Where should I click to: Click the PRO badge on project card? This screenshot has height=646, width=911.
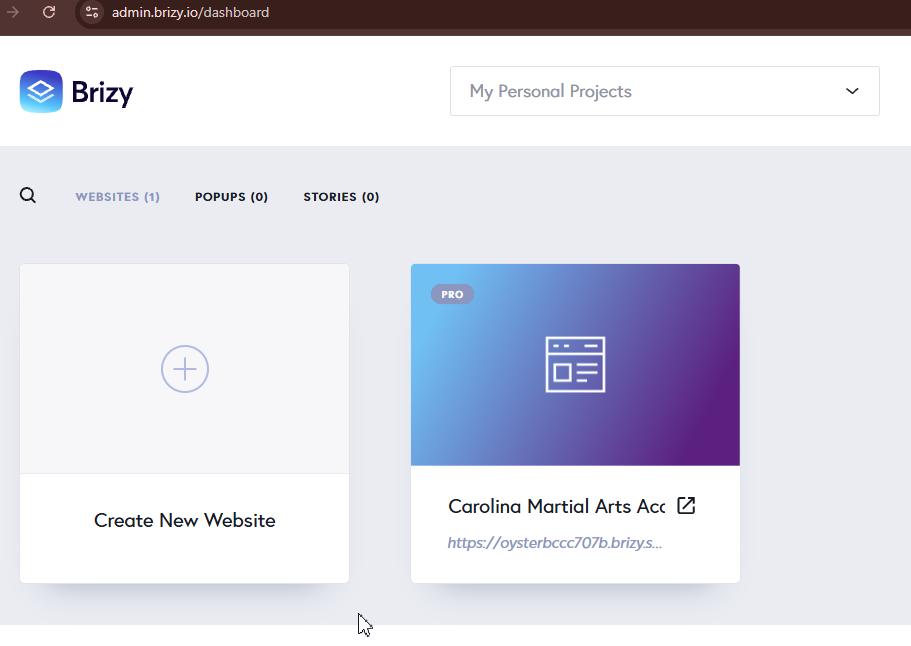coord(452,294)
